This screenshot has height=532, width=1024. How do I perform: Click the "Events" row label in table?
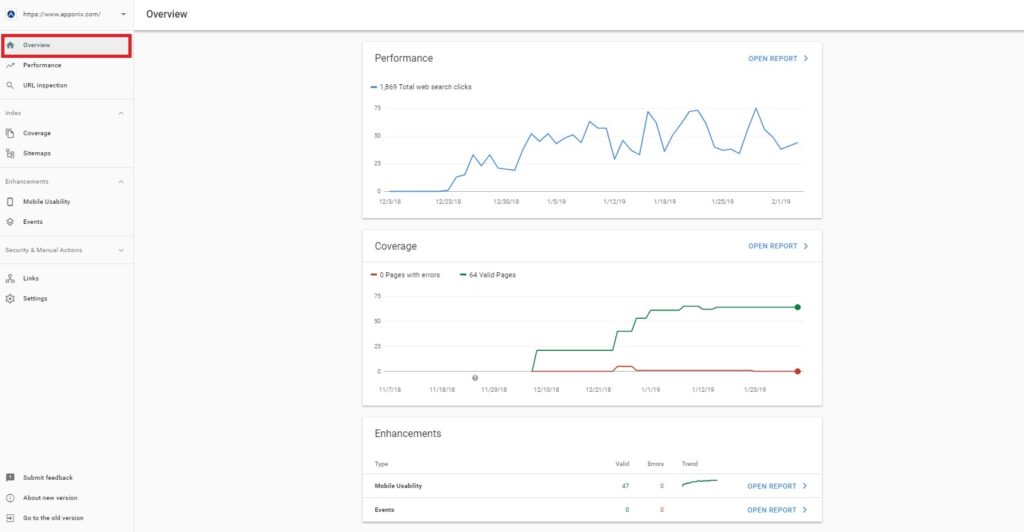click(384, 510)
